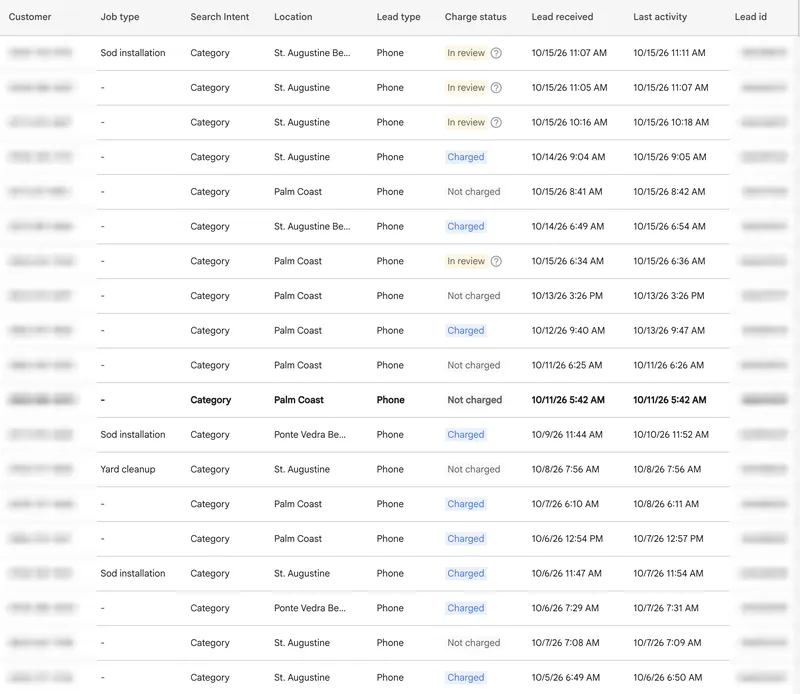
Task: Select bold unread lead 10/11/26 5:42 AM
Action: click(x=400, y=400)
